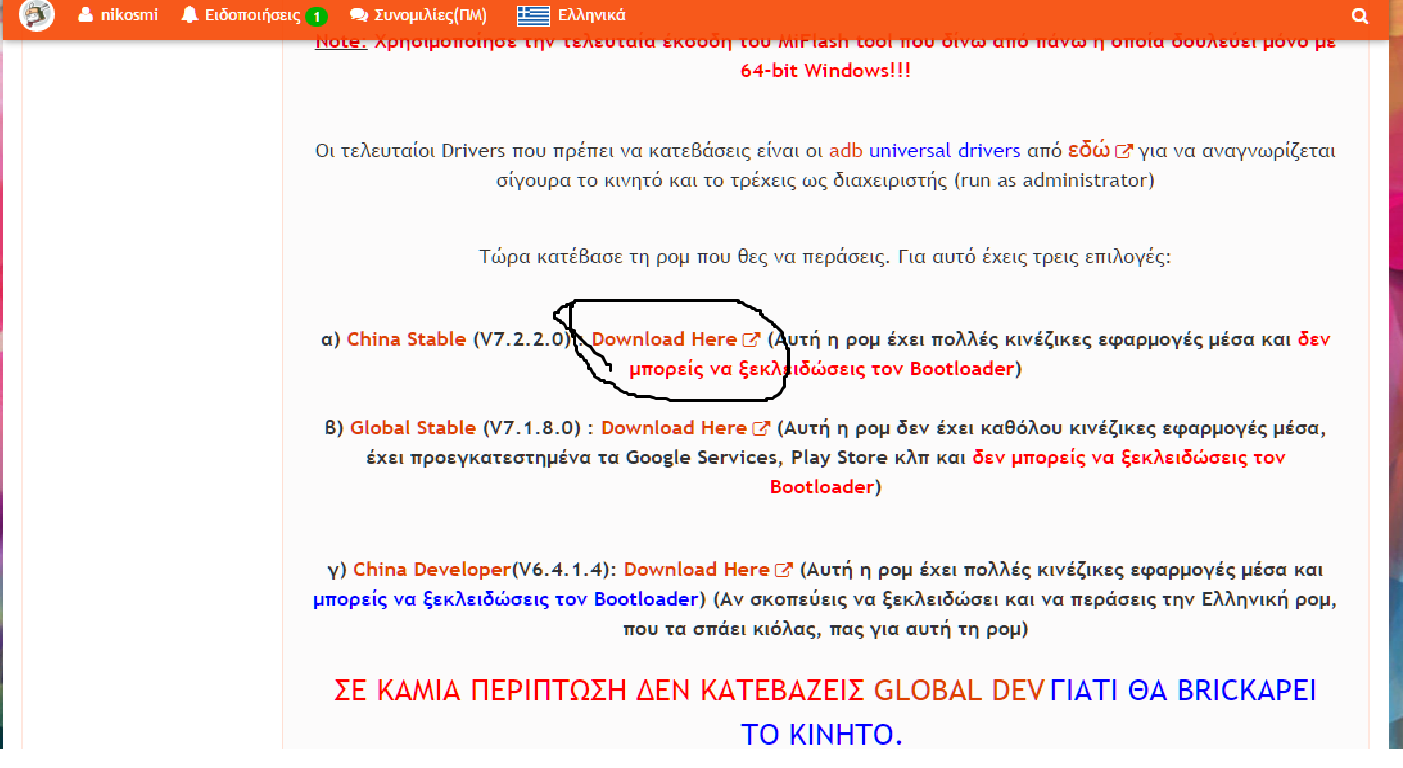Open the Ειδοποιήσεις notifications bell

255,16
